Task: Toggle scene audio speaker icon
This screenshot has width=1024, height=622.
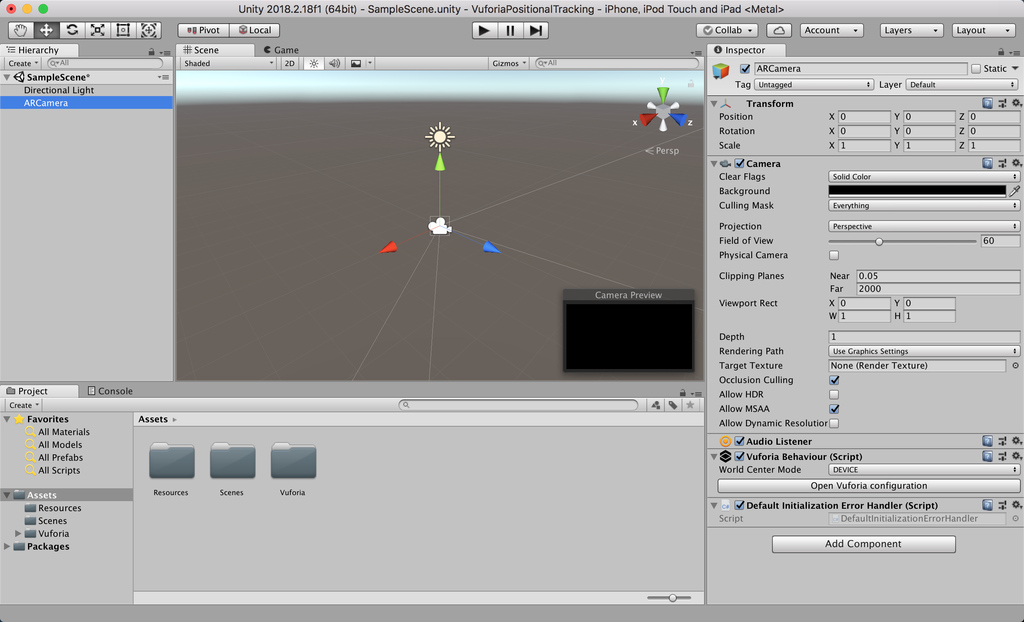Action: click(x=334, y=63)
